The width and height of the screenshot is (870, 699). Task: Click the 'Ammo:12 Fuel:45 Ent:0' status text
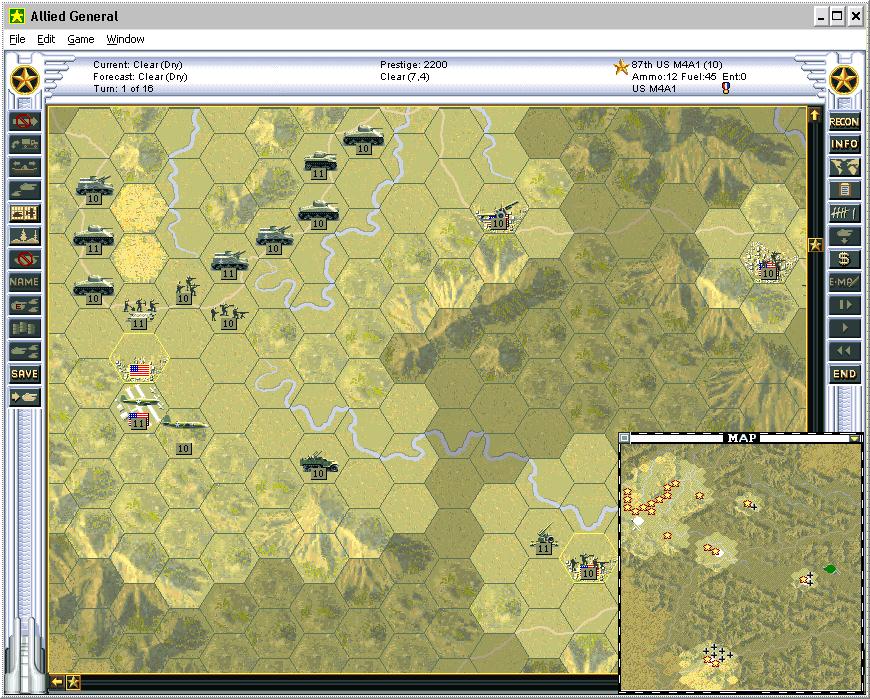click(x=689, y=77)
